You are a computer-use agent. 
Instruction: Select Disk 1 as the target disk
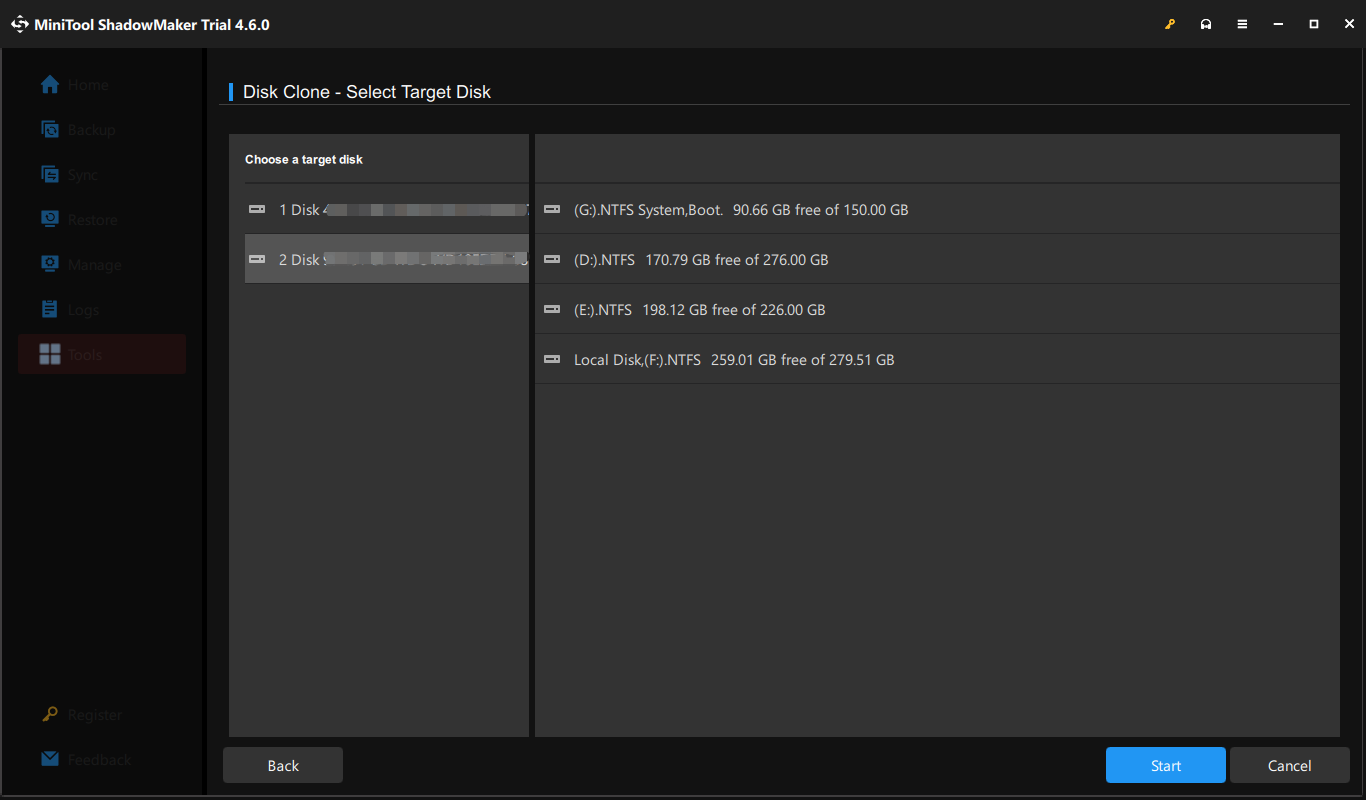click(x=385, y=209)
